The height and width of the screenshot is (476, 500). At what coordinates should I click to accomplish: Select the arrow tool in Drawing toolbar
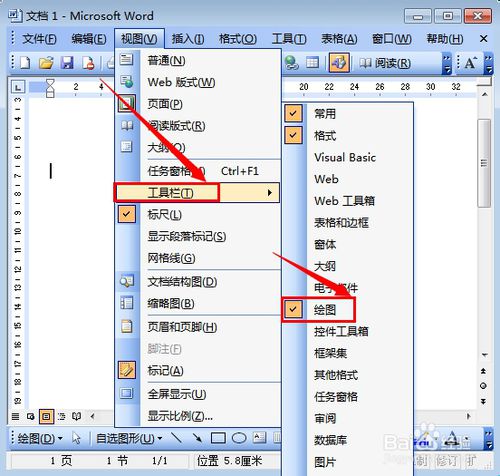pyautogui.click(x=197, y=438)
